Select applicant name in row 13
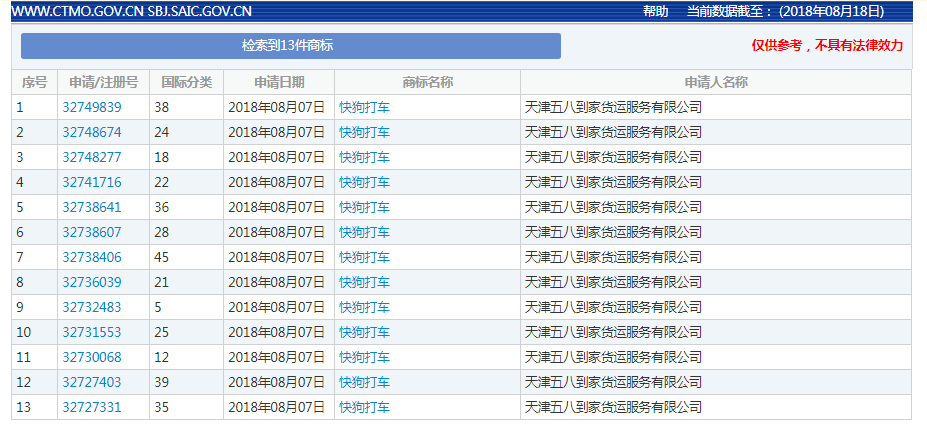The width and height of the screenshot is (927, 430). pyautogui.click(x=613, y=408)
